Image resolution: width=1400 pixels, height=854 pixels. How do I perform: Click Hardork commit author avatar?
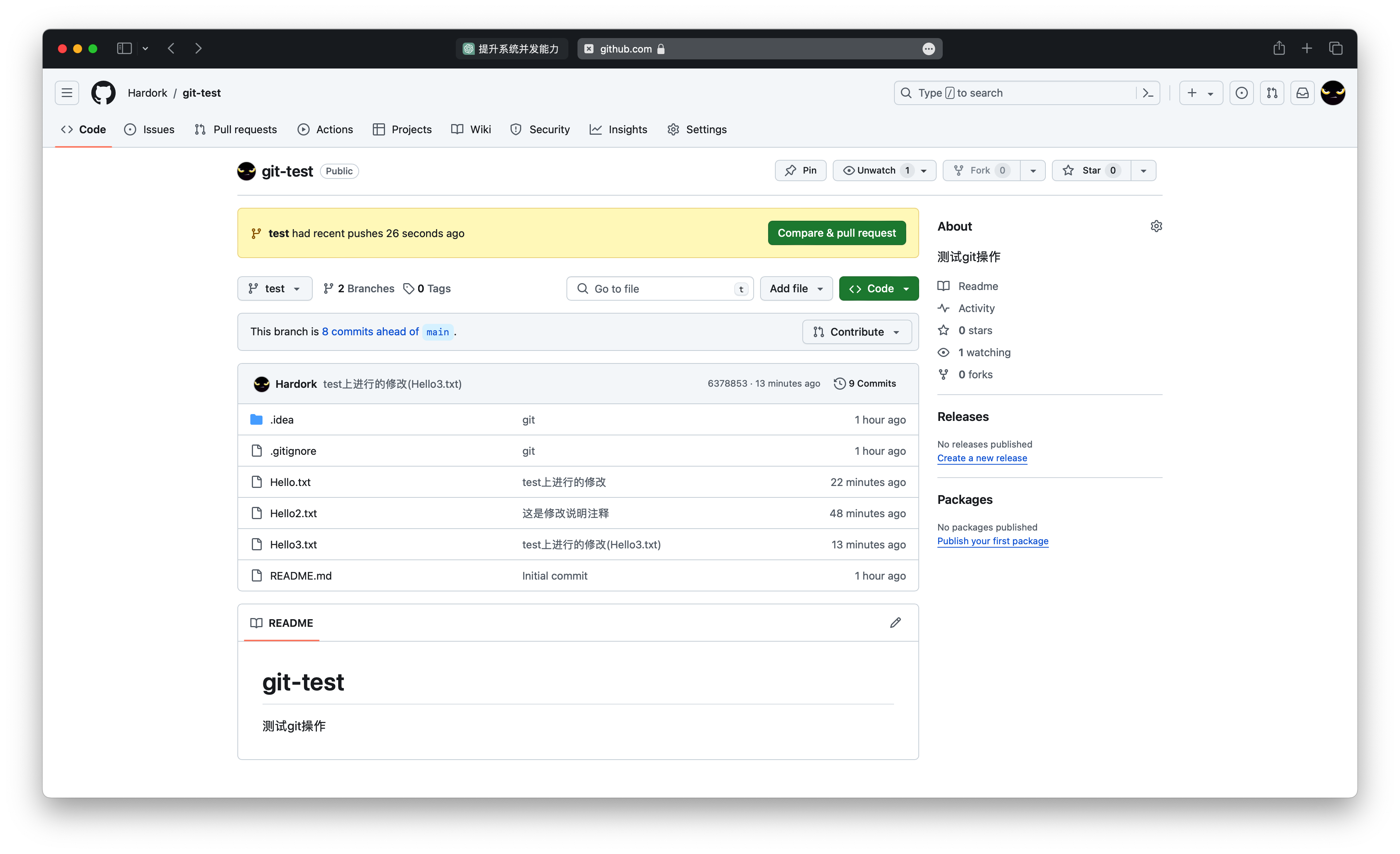click(261, 384)
